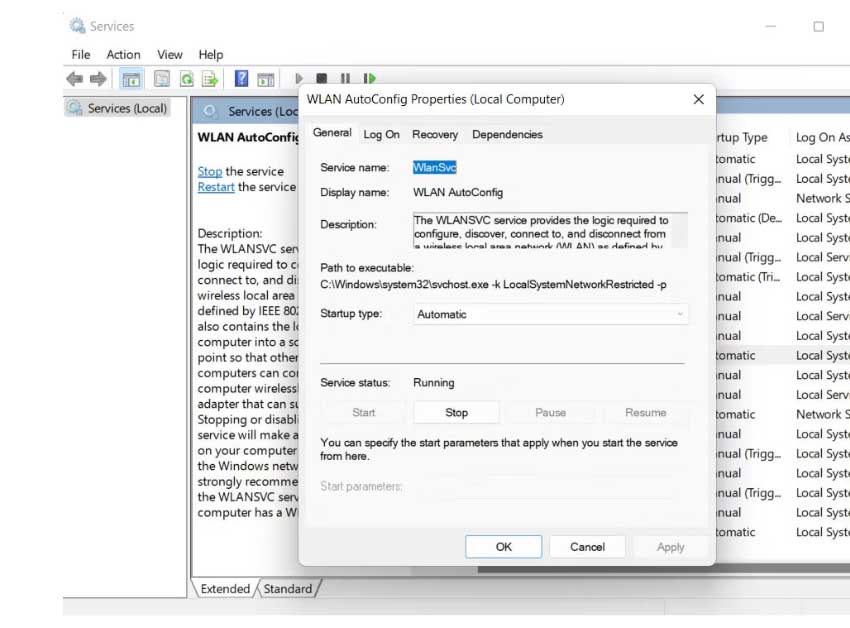Open the Help menu
Viewport: 850px width, 628px height.
point(211,55)
